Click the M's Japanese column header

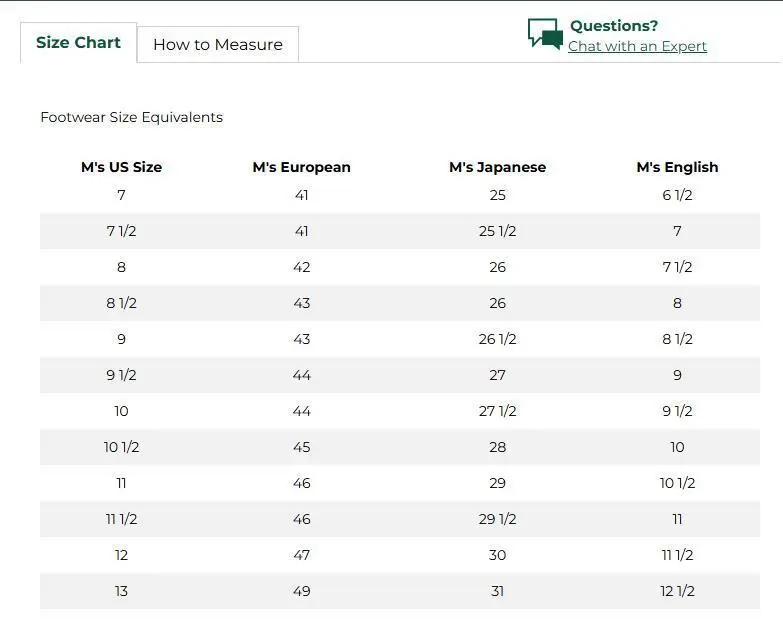497,167
